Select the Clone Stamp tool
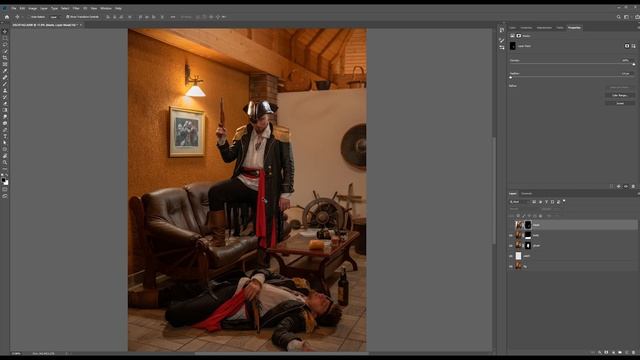This screenshot has width=640, height=360. tap(5, 90)
